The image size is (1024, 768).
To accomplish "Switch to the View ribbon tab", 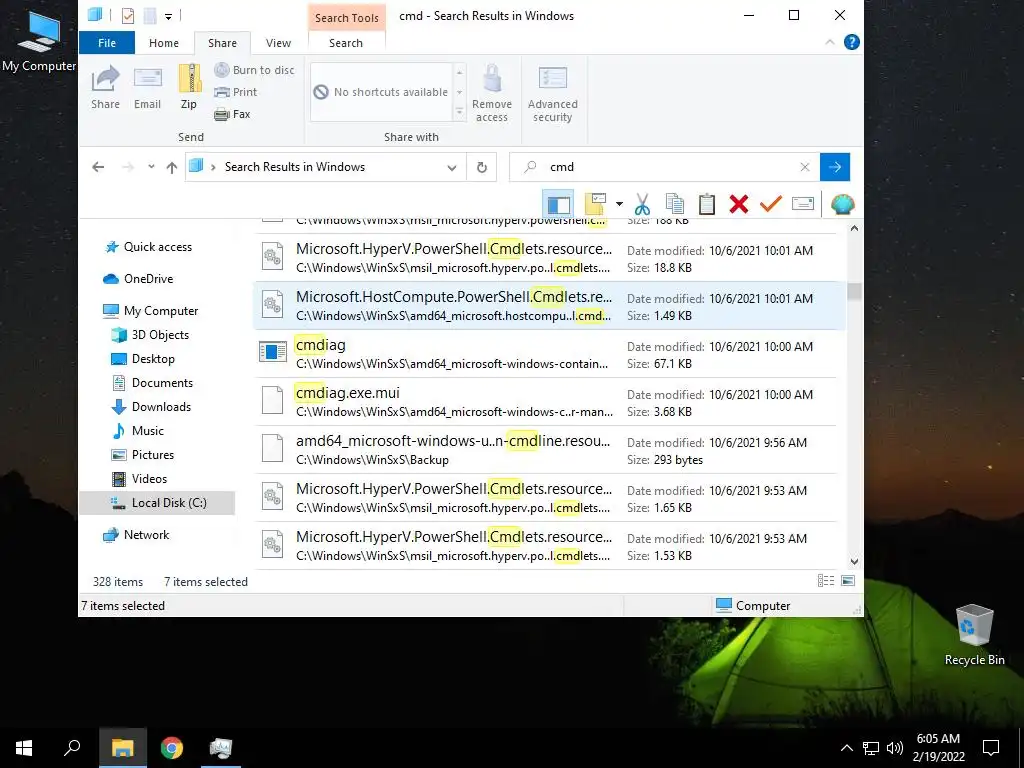I will tap(278, 43).
